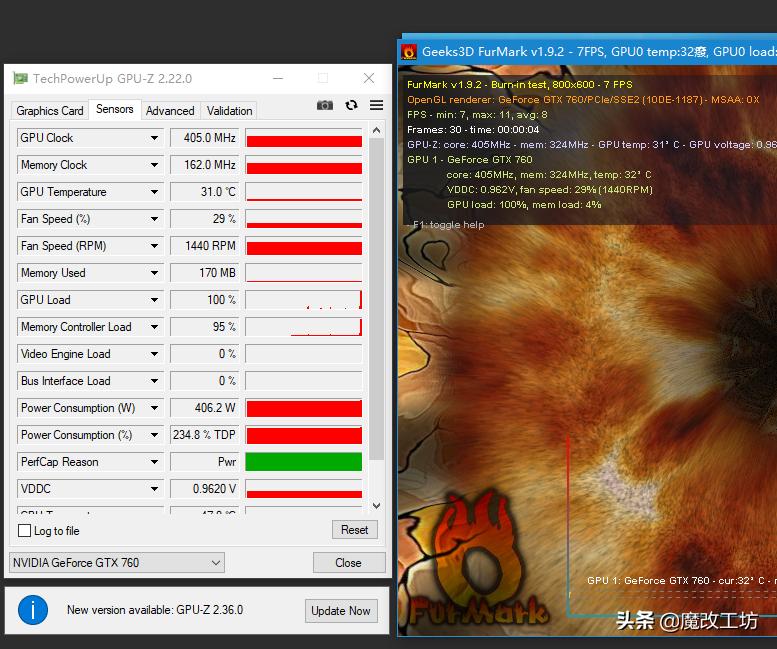
Task: Click the FurMark window title bar
Action: pyautogui.click(x=587, y=52)
